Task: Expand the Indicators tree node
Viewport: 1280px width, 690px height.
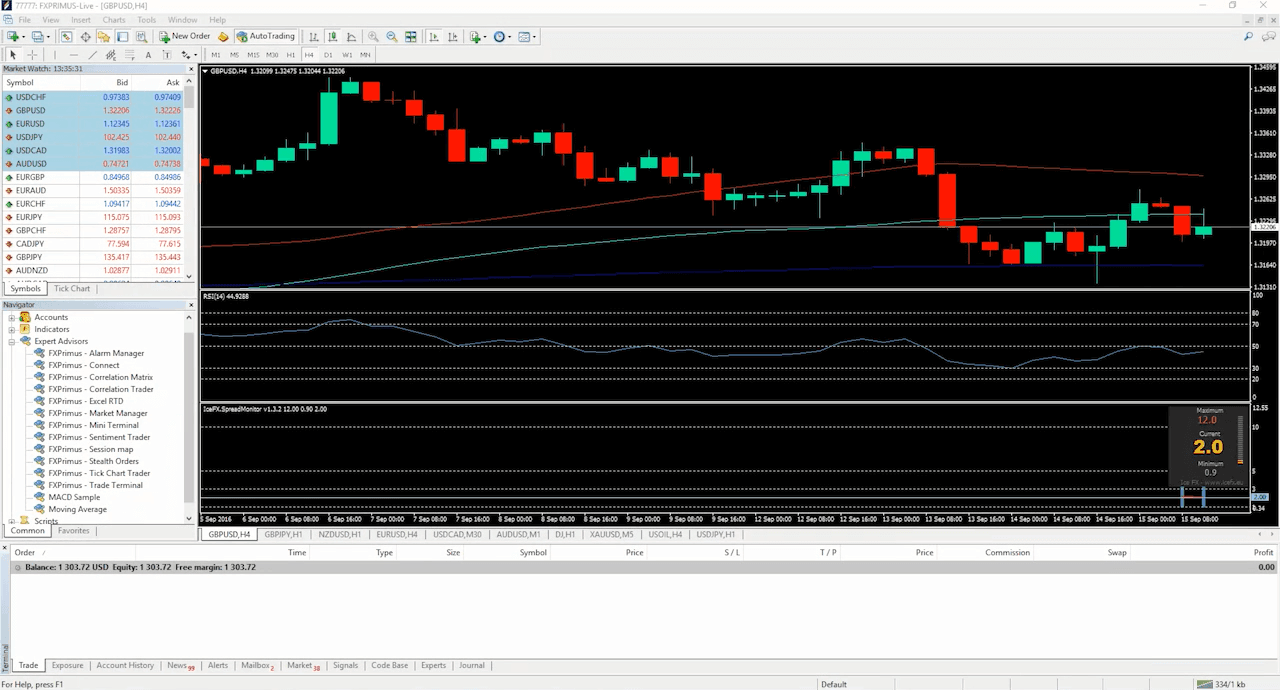Action: click(x=12, y=329)
